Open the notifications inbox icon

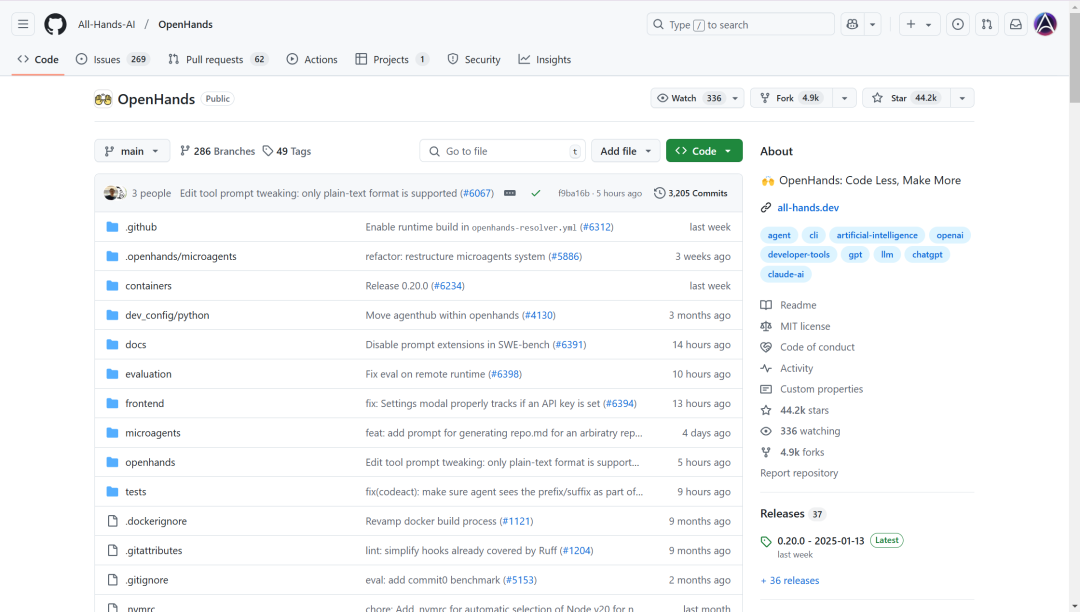pyautogui.click(x=1015, y=24)
